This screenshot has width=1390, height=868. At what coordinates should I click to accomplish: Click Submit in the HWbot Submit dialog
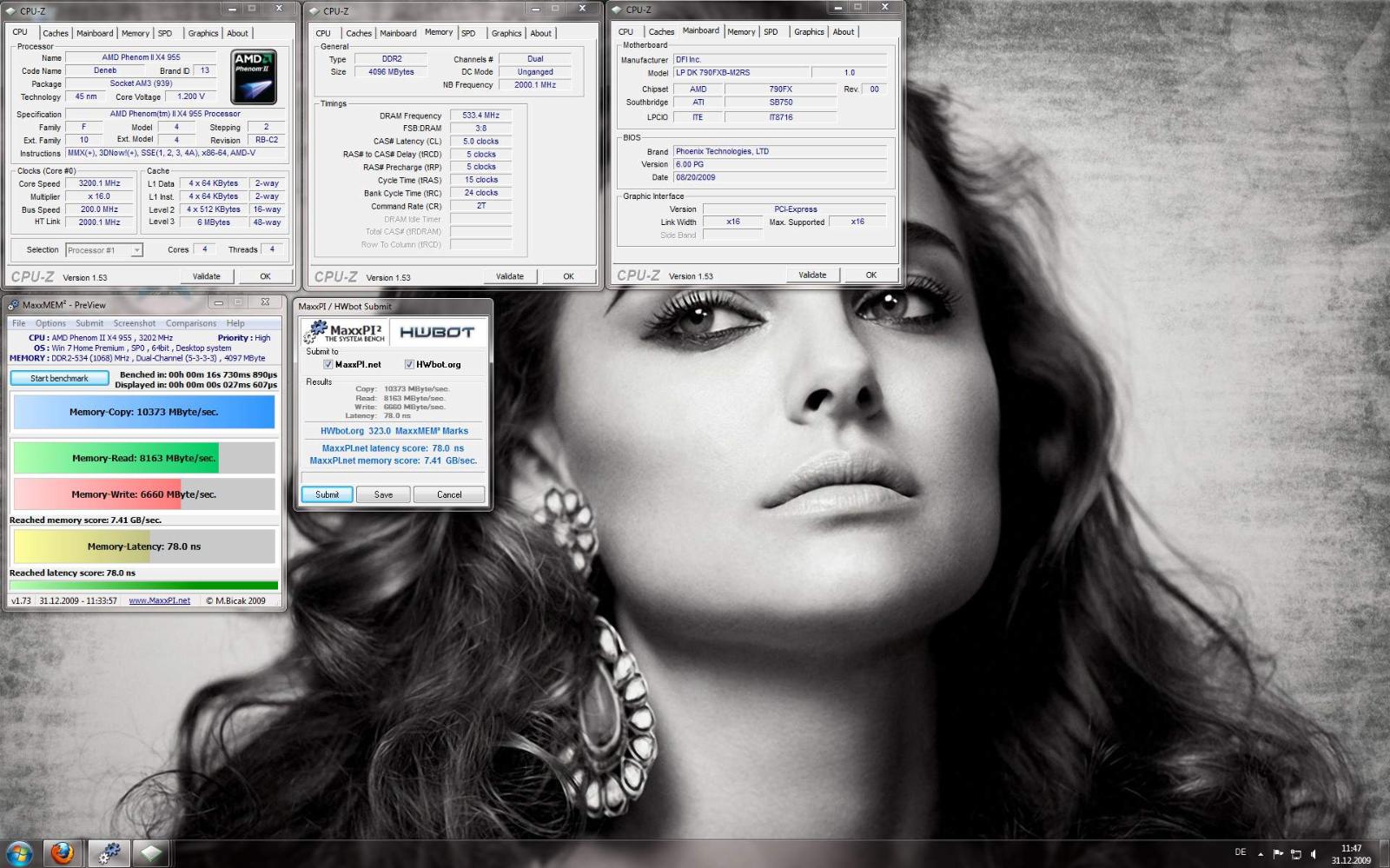327,494
